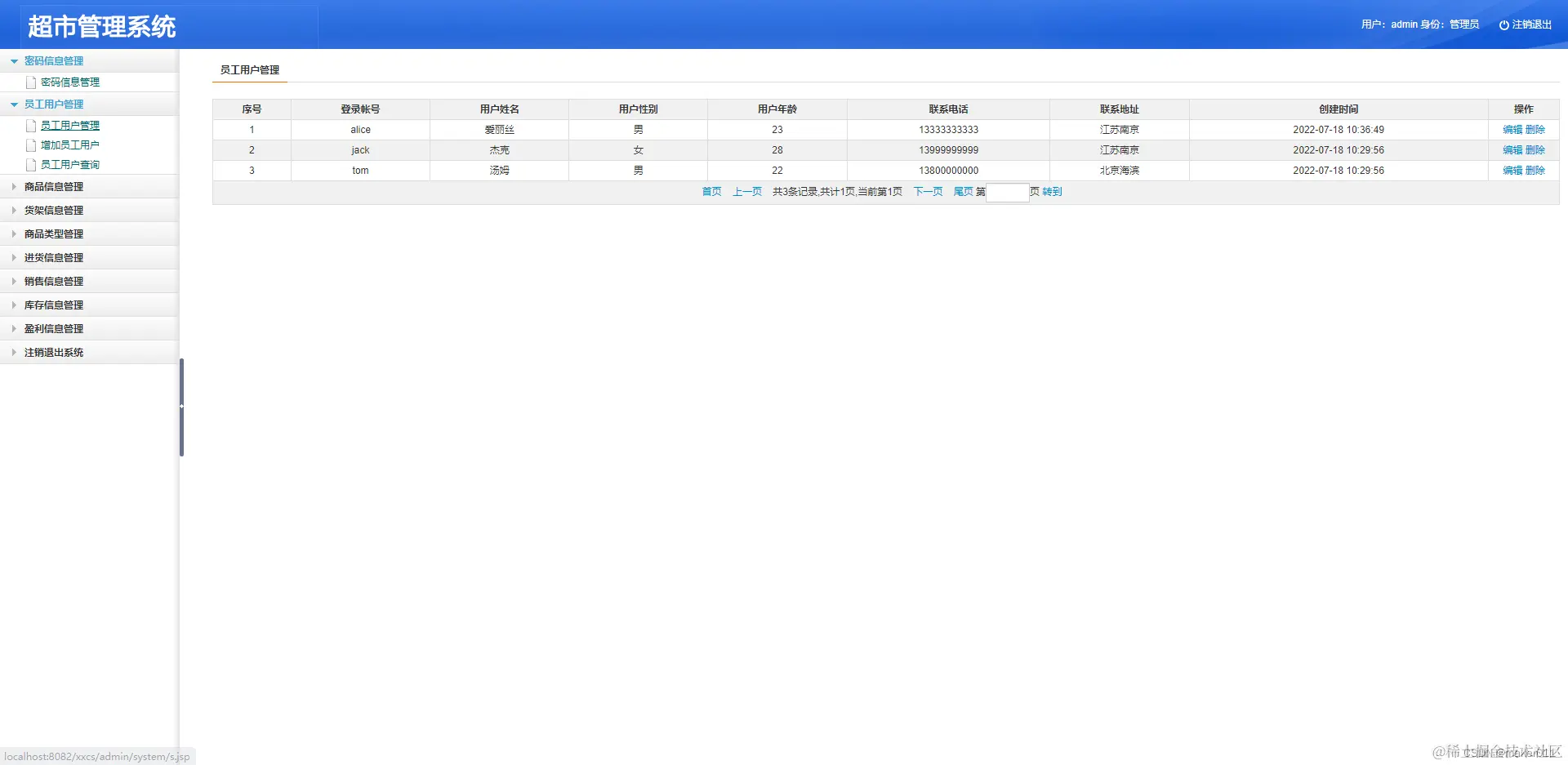The image size is (1568, 765).
Task: Collapse the 员工用户管理 section arrow
Action: (14, 105)
